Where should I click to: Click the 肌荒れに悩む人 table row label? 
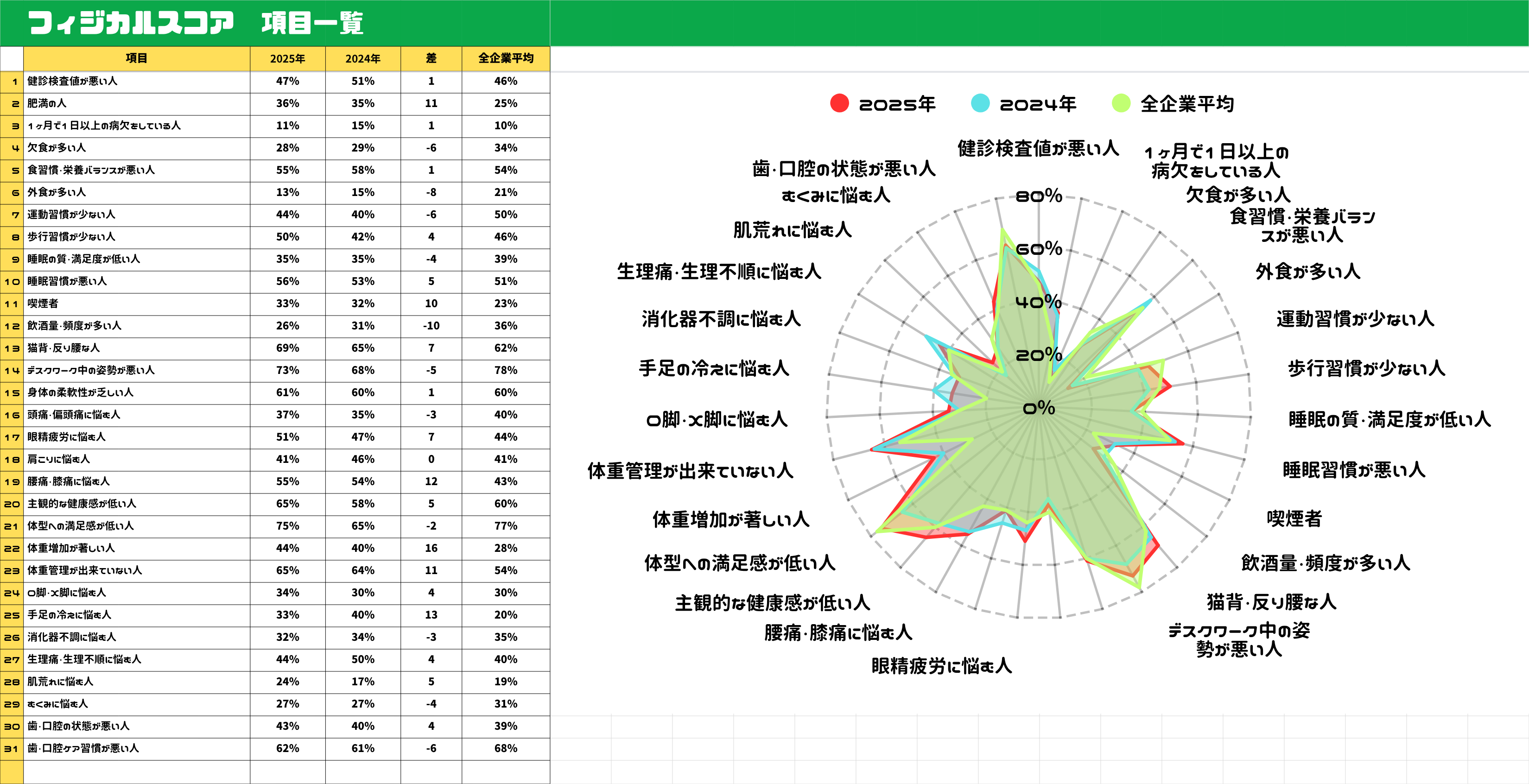60,682
